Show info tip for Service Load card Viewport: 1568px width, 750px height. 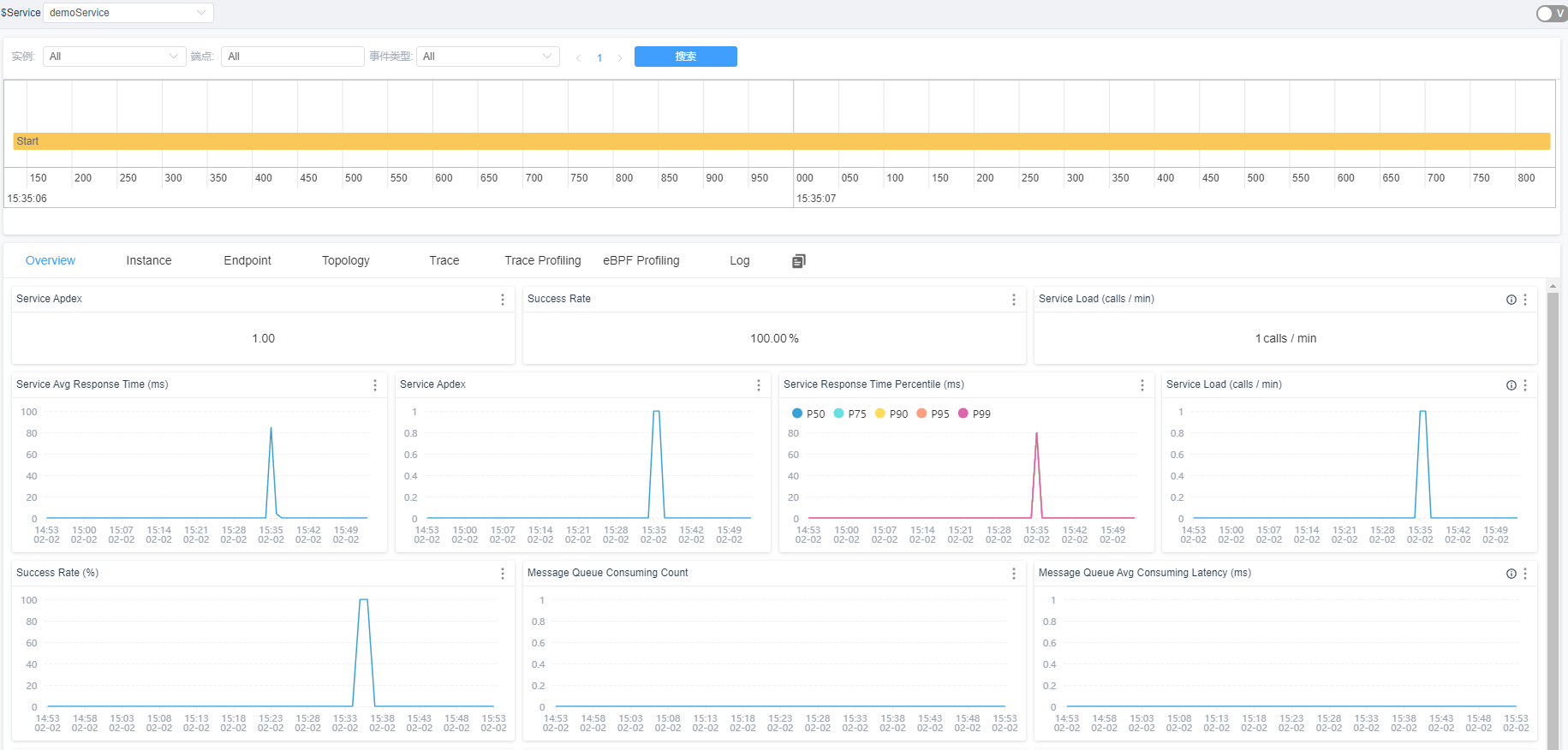click(1511, 300)
